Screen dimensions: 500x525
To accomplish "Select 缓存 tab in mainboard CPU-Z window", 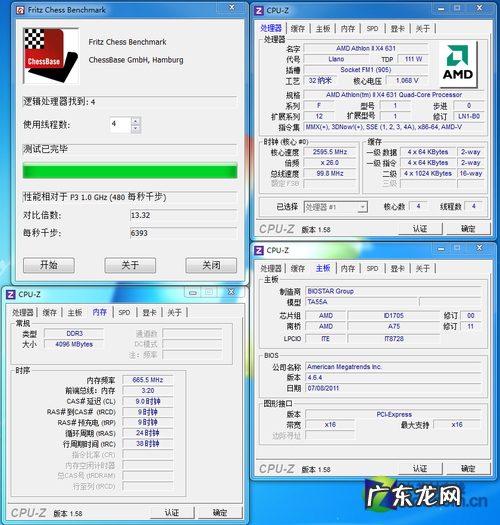I will tap(298, 269).
